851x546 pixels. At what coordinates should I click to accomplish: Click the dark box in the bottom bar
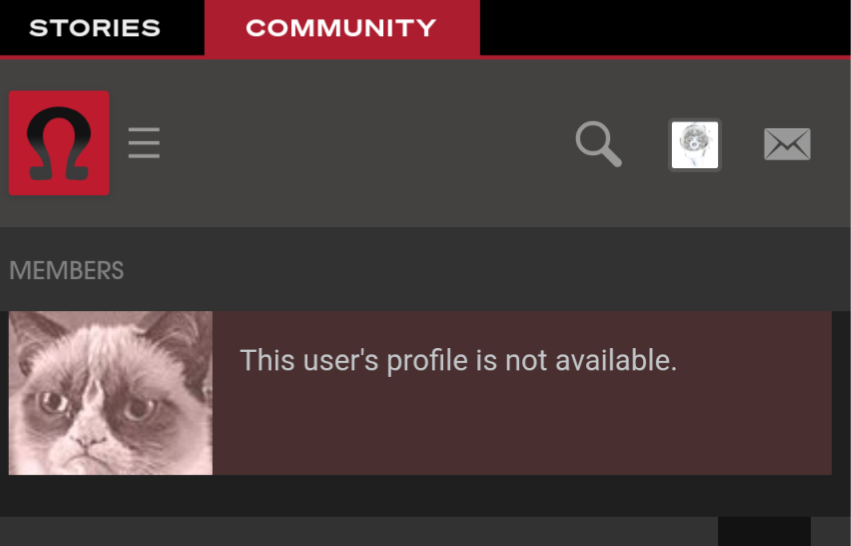coord(764,531)
